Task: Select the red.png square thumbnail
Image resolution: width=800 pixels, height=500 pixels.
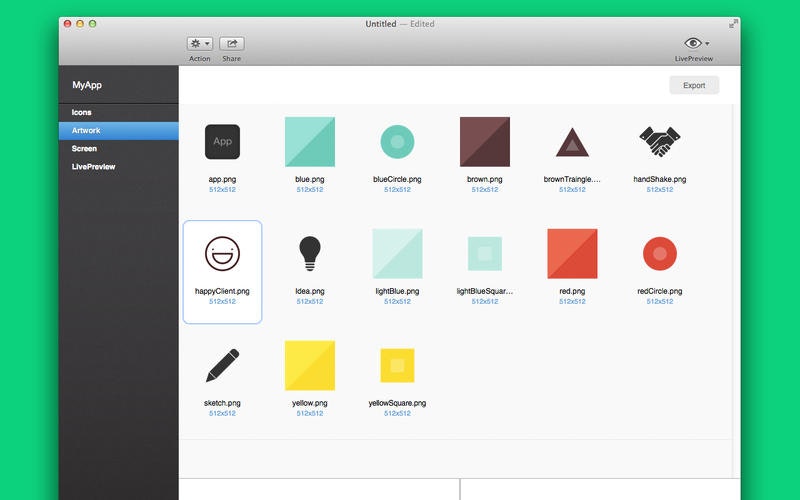Action: click(x=572, y=254)
